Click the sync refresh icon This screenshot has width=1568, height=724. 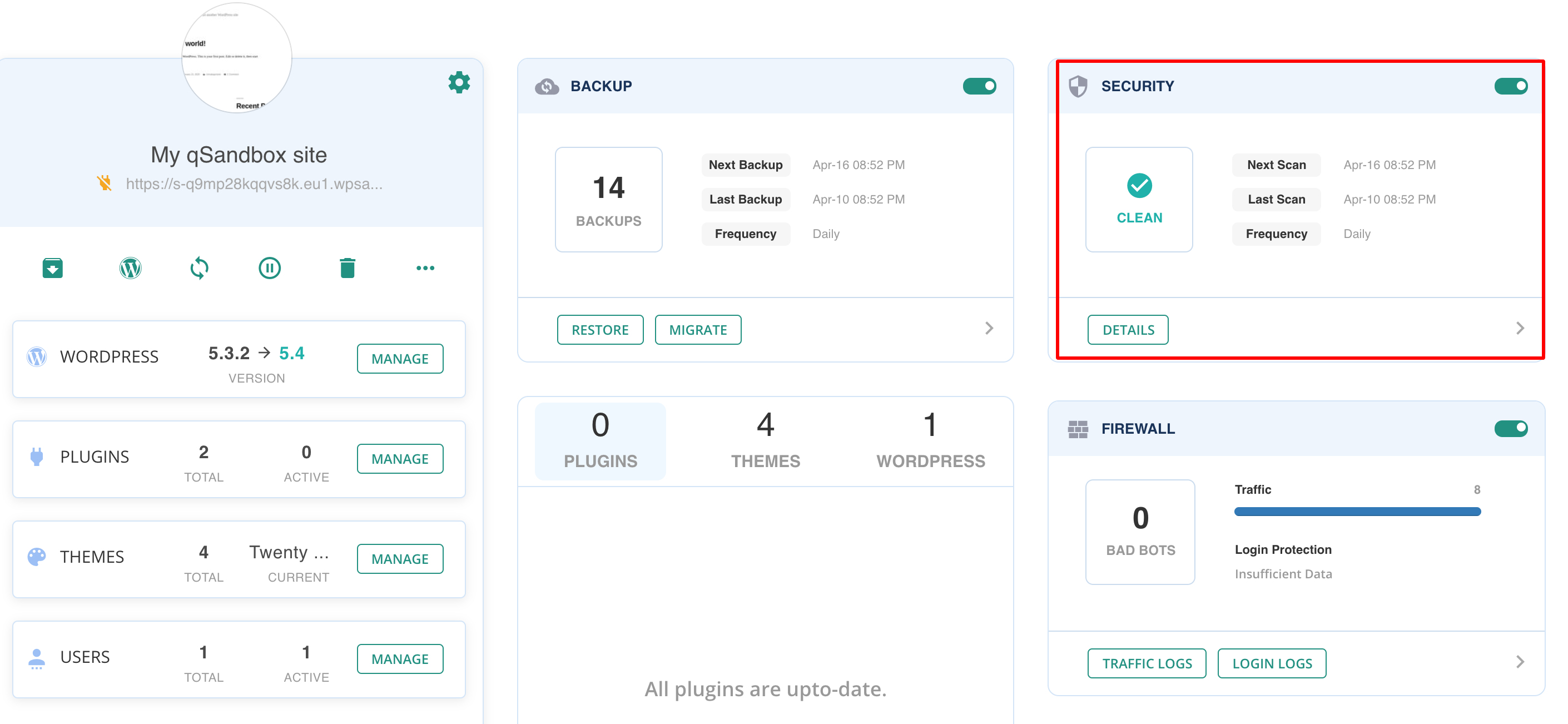click(199, 268)
